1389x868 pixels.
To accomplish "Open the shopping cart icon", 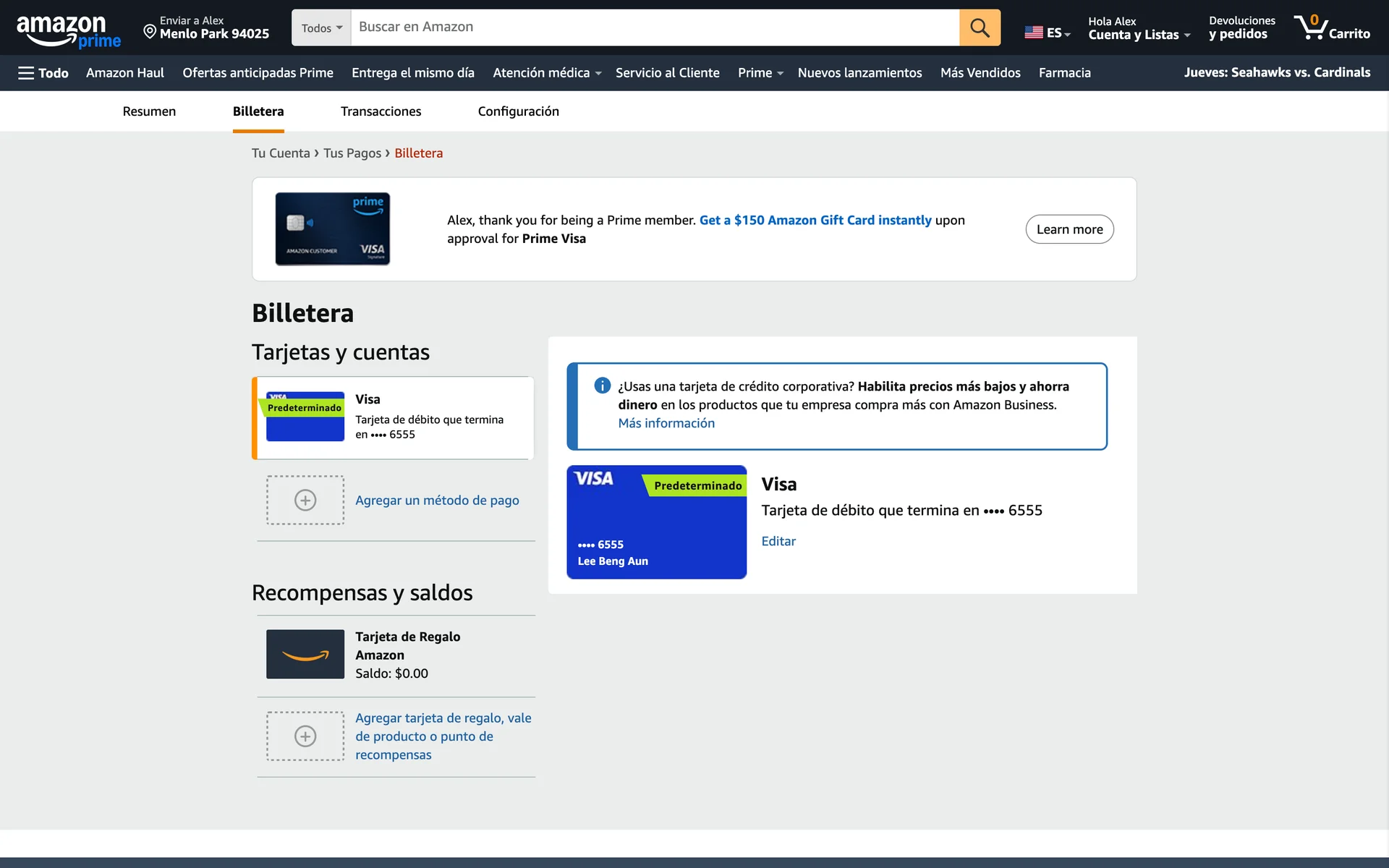I will point(1310,27).
